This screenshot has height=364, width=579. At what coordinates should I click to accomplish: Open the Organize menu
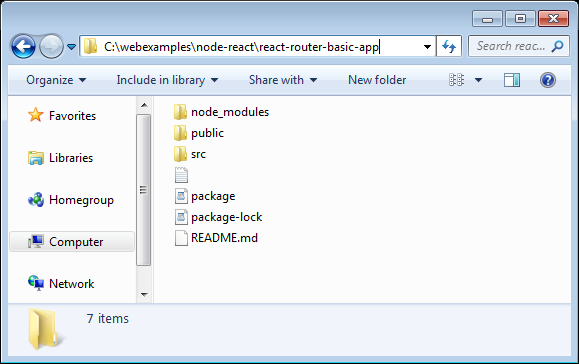pyautogui.click(x=56, y=80)
